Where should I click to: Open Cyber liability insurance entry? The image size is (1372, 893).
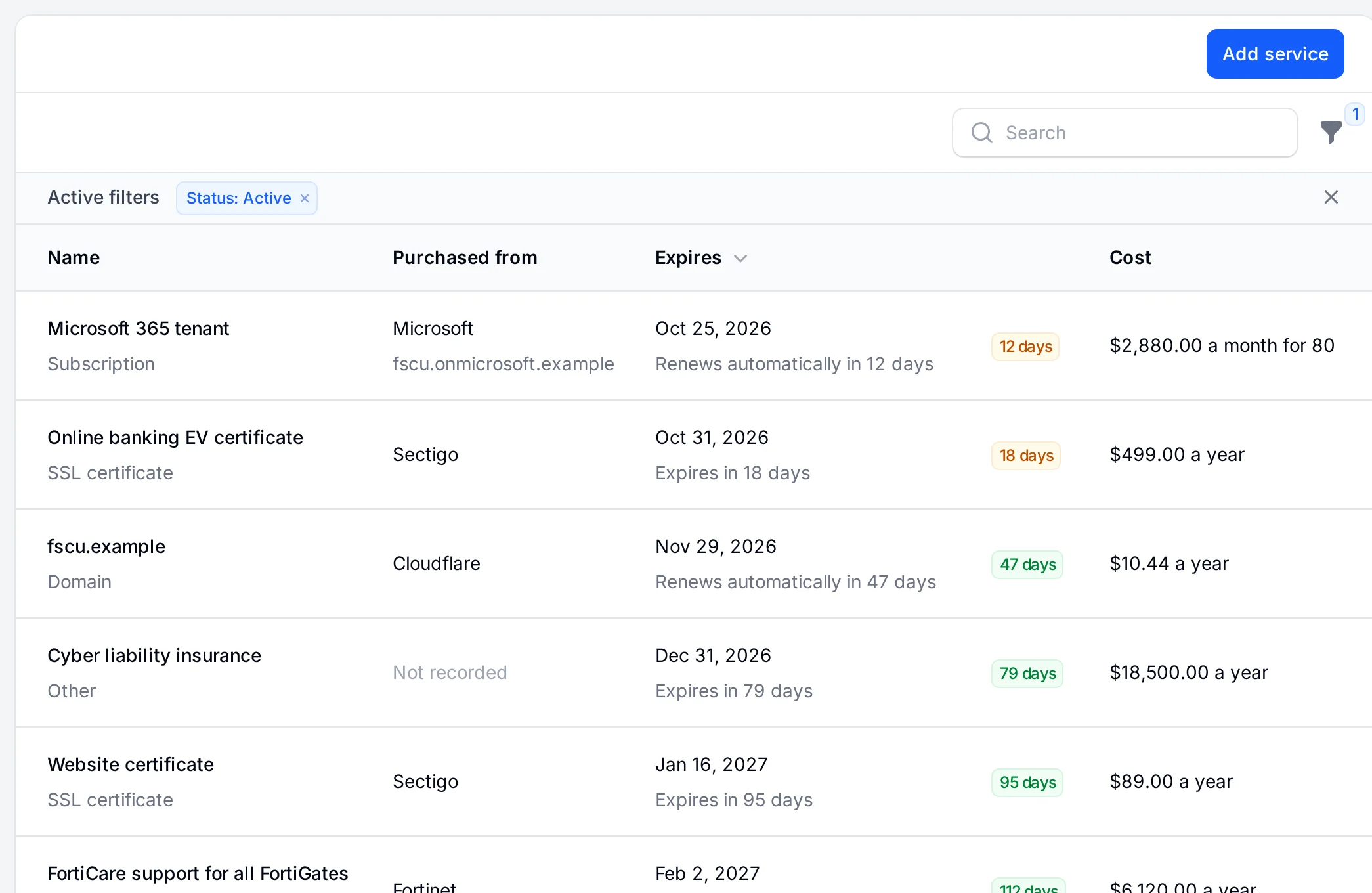click(x=154, y=655)
